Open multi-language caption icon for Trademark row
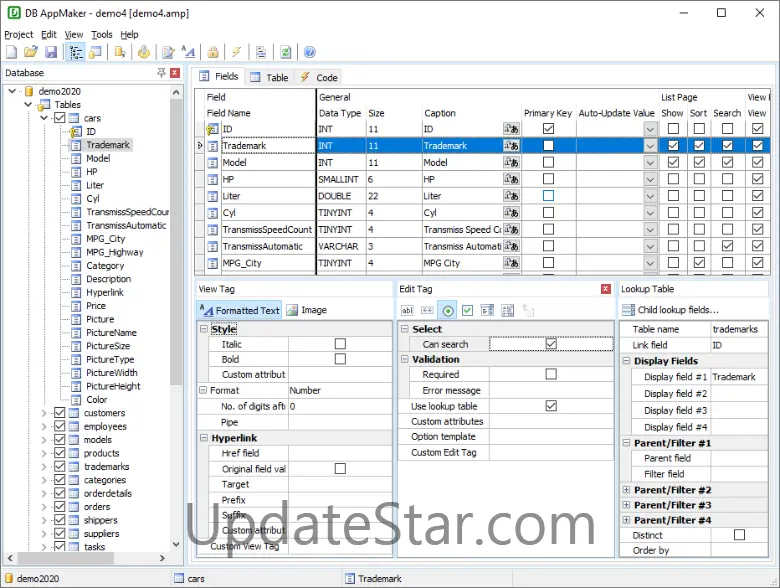Image resolution: width=780 pixels, height=588 pixels. 511,146
